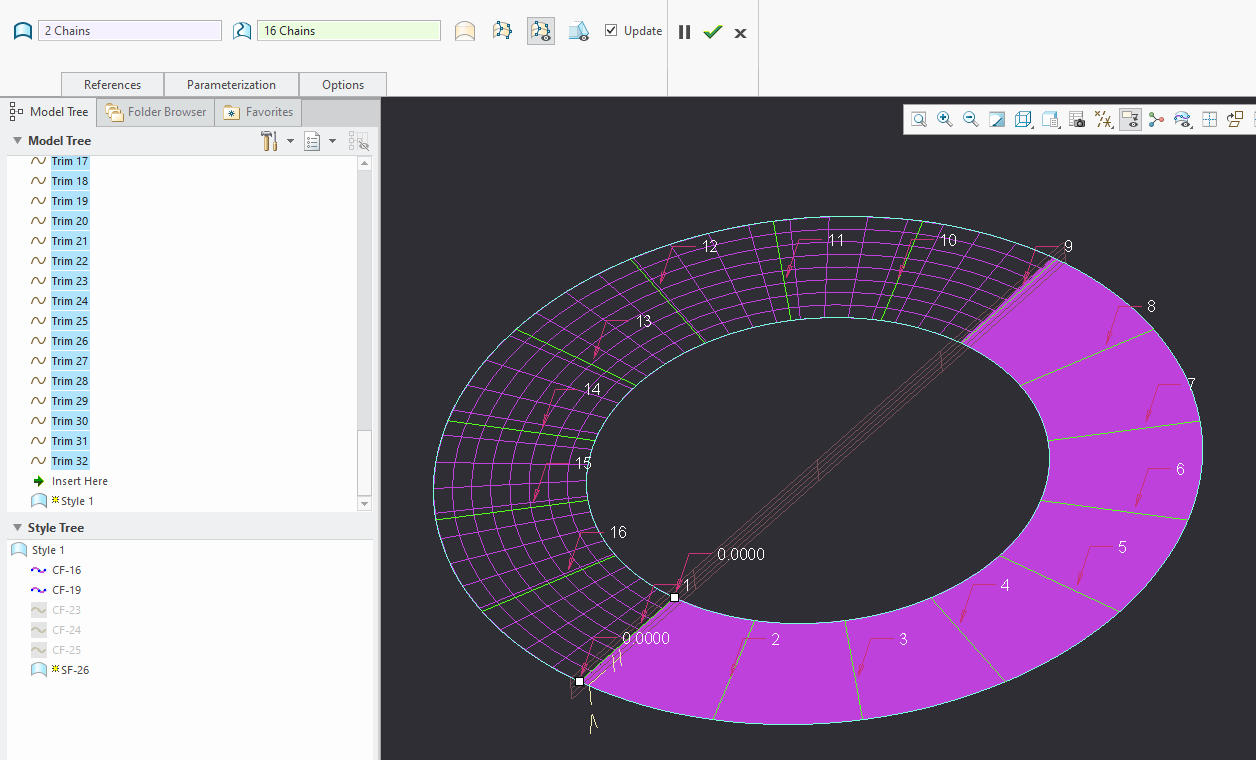Toggle the highlighted curve display option
Screen dimensions: 1256x760
[540, 30]
